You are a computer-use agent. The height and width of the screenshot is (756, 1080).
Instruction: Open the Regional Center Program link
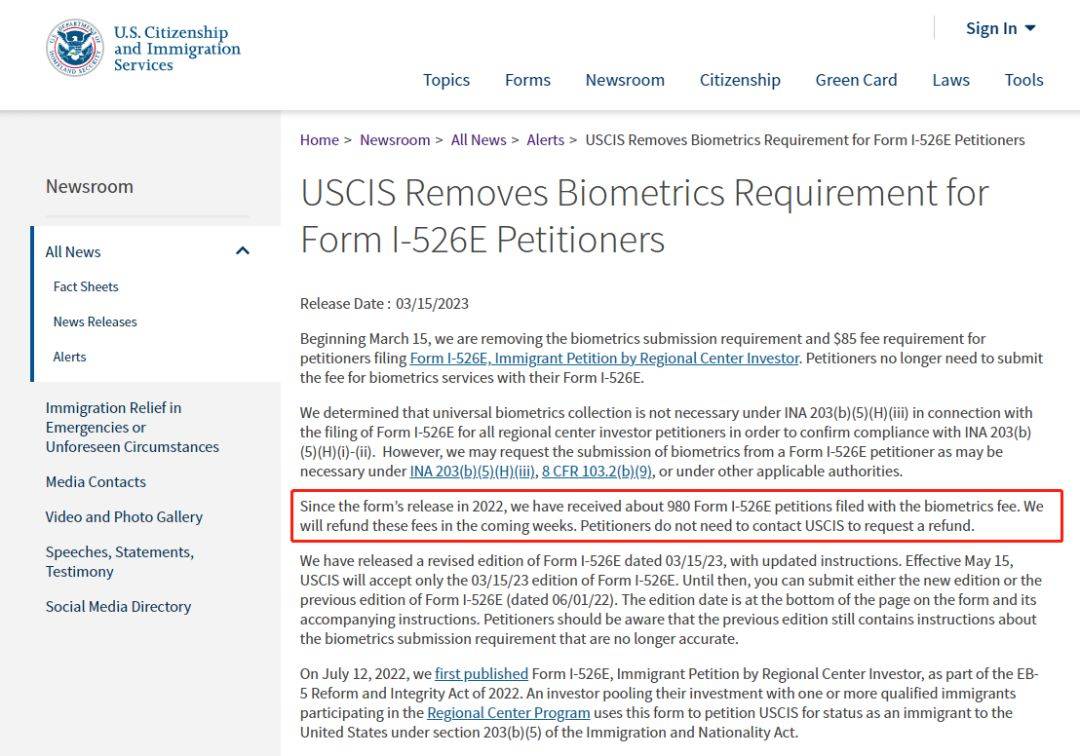coord(508,713)
